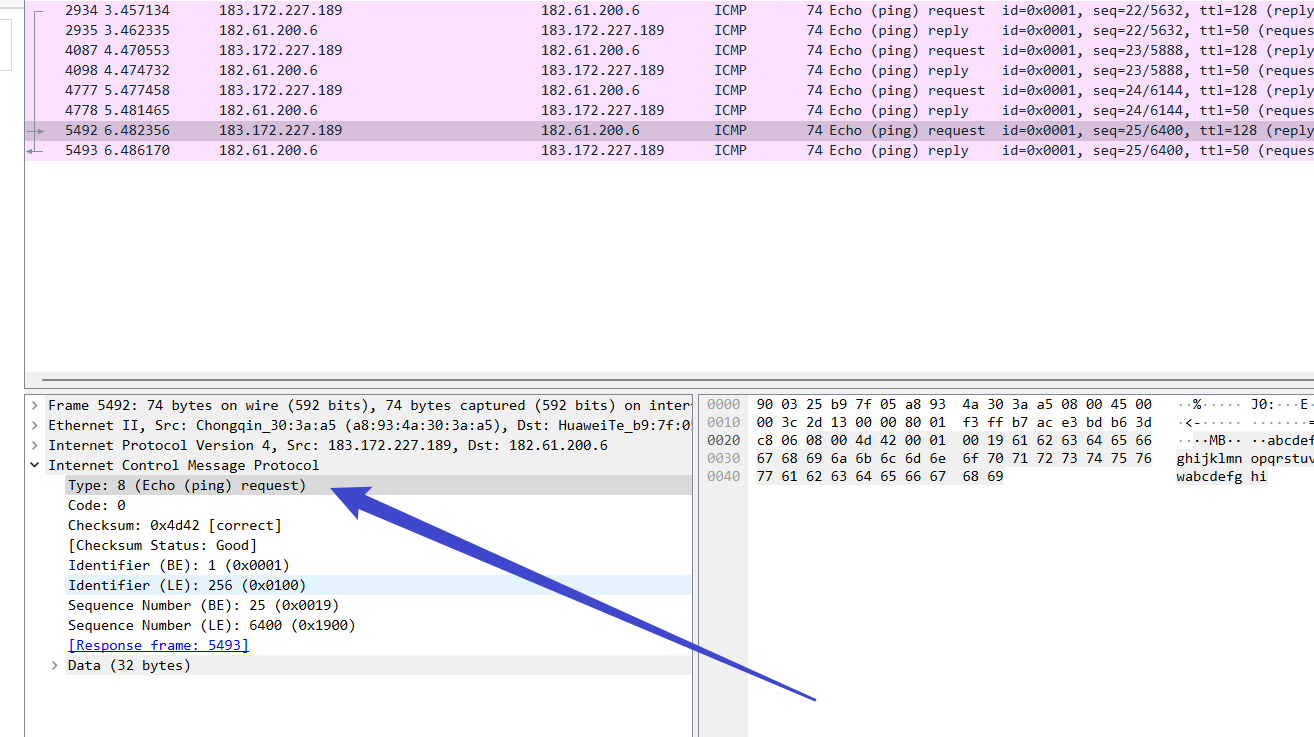The width and height of the screenshot is (1314, 737).
Task: Click destination 182.61.200.6 of packet 4777
Action: [x=590, y=90]
